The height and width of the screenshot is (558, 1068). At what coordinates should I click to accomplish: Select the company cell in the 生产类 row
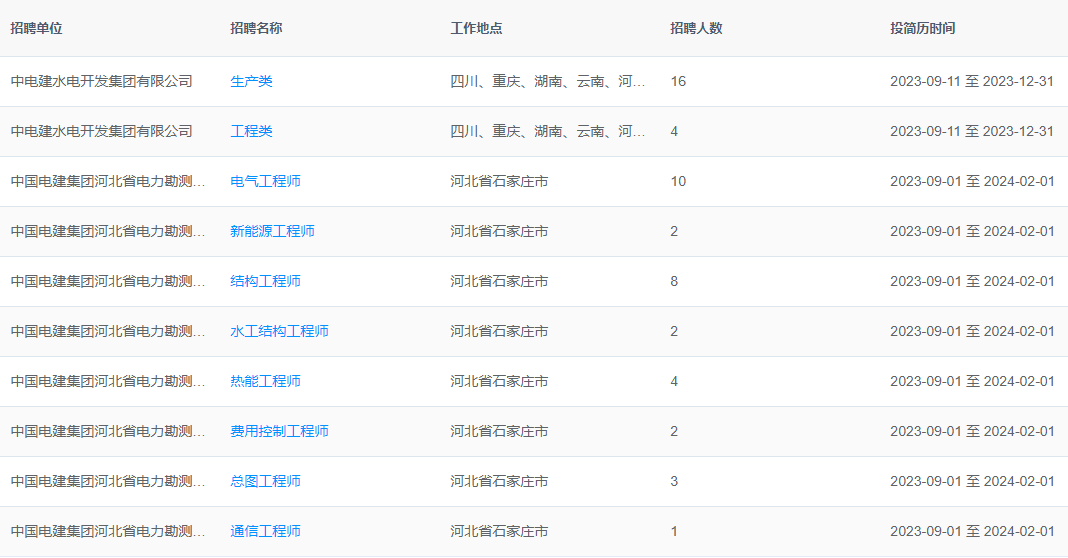point(101,81)
